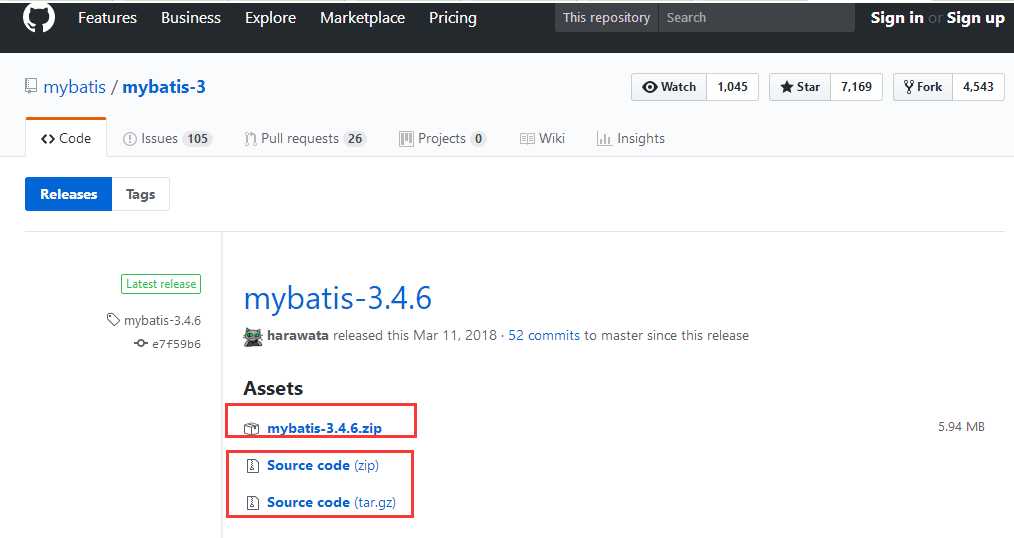1014x538 pixels.
Task: Click the 5.94 MB file size text
Action: [961, 427]
